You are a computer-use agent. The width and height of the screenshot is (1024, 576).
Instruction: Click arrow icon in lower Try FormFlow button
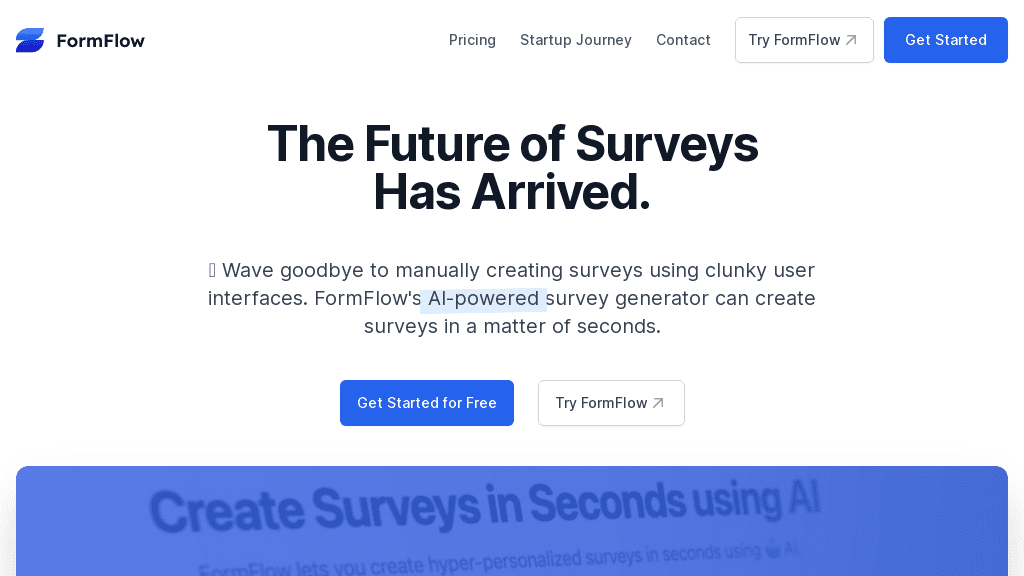tap(658, 403)
